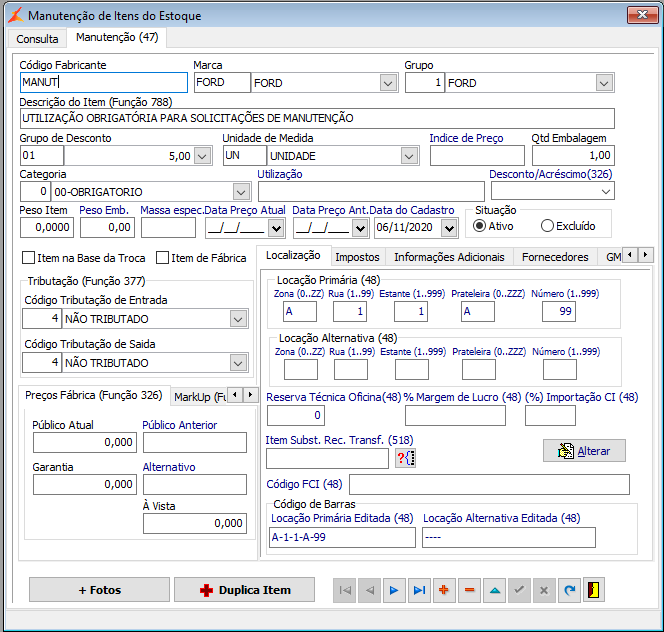Click the blue refresh arrow icon

[570, 590]
